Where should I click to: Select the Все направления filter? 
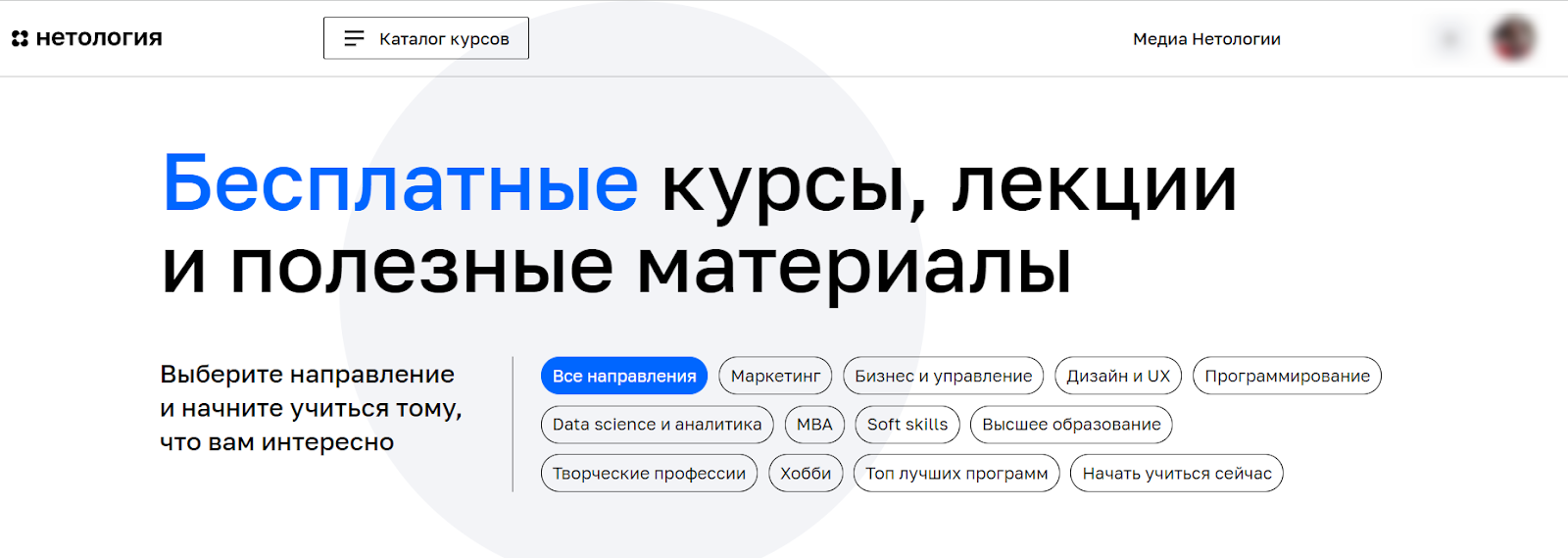[624, 376]
